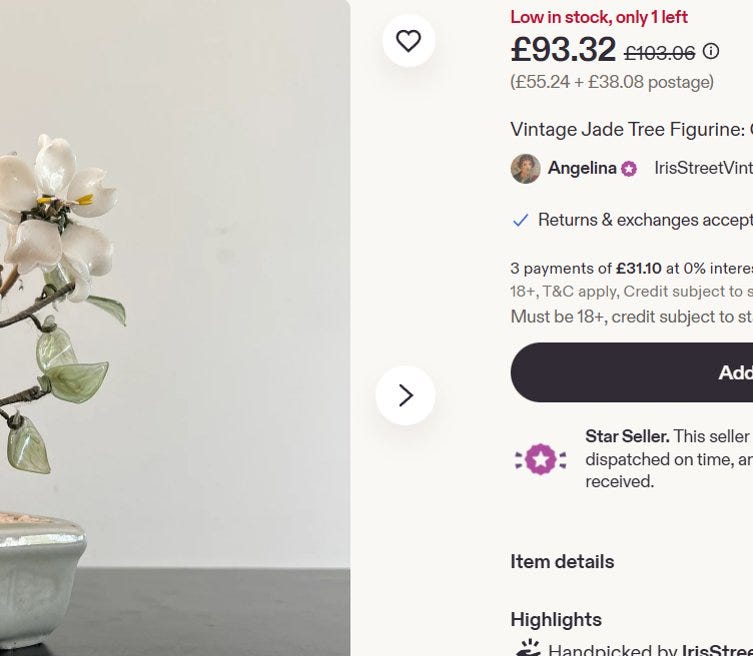Click the crossed-out £103.06 original price
Viewport: 753px width, 656px height.
pos(659,52)
